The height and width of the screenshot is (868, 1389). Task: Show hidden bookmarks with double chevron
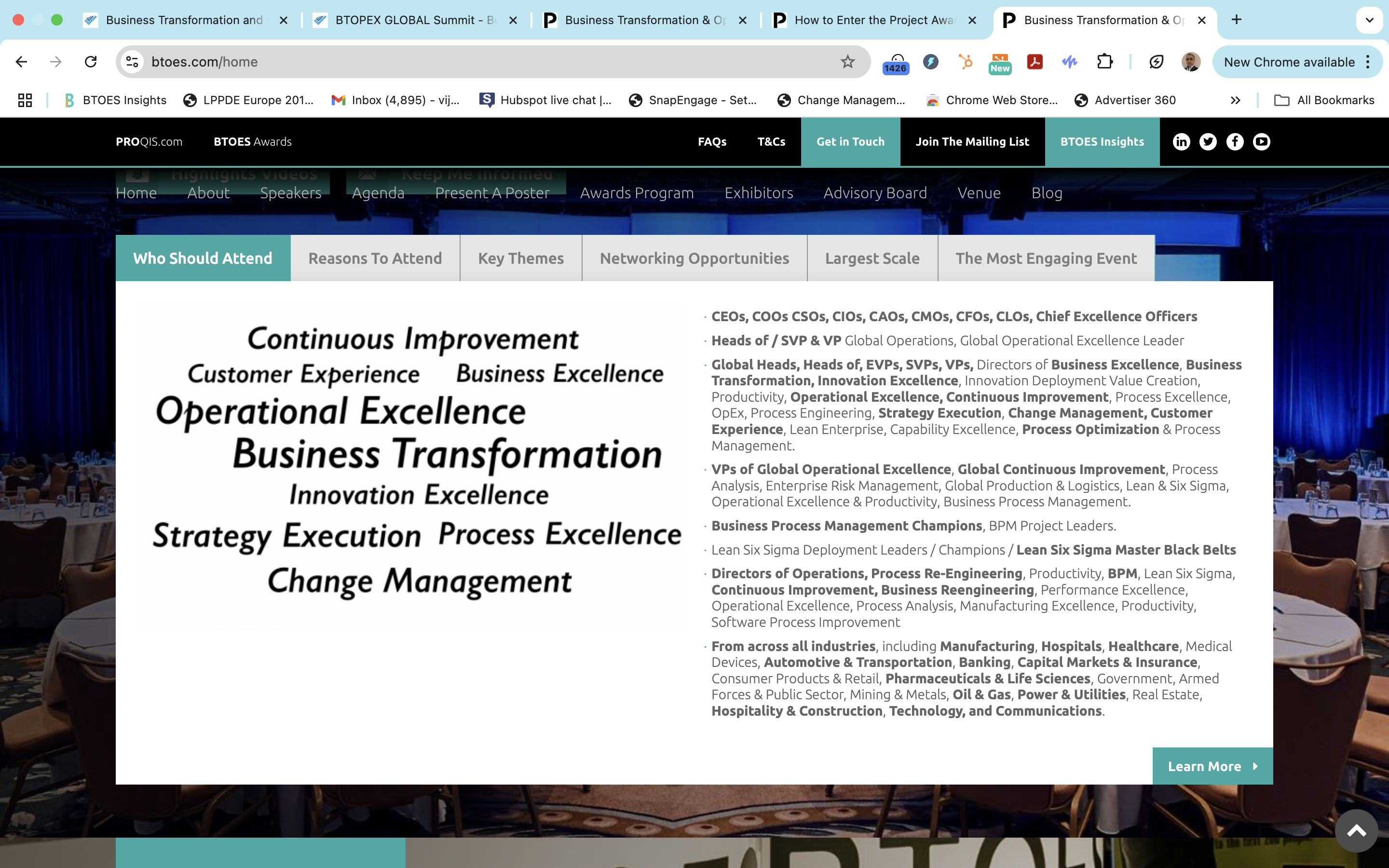1235,100
